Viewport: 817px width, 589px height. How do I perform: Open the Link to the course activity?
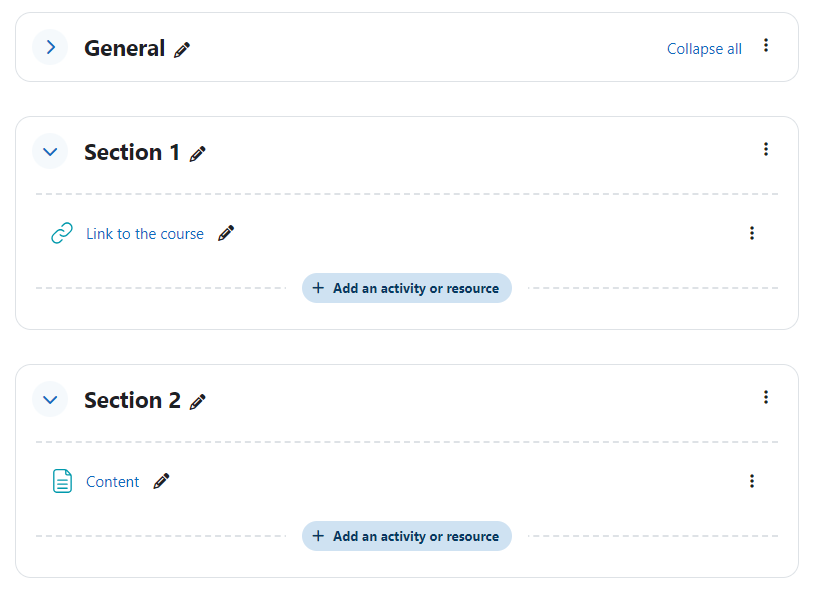point(145,234)
